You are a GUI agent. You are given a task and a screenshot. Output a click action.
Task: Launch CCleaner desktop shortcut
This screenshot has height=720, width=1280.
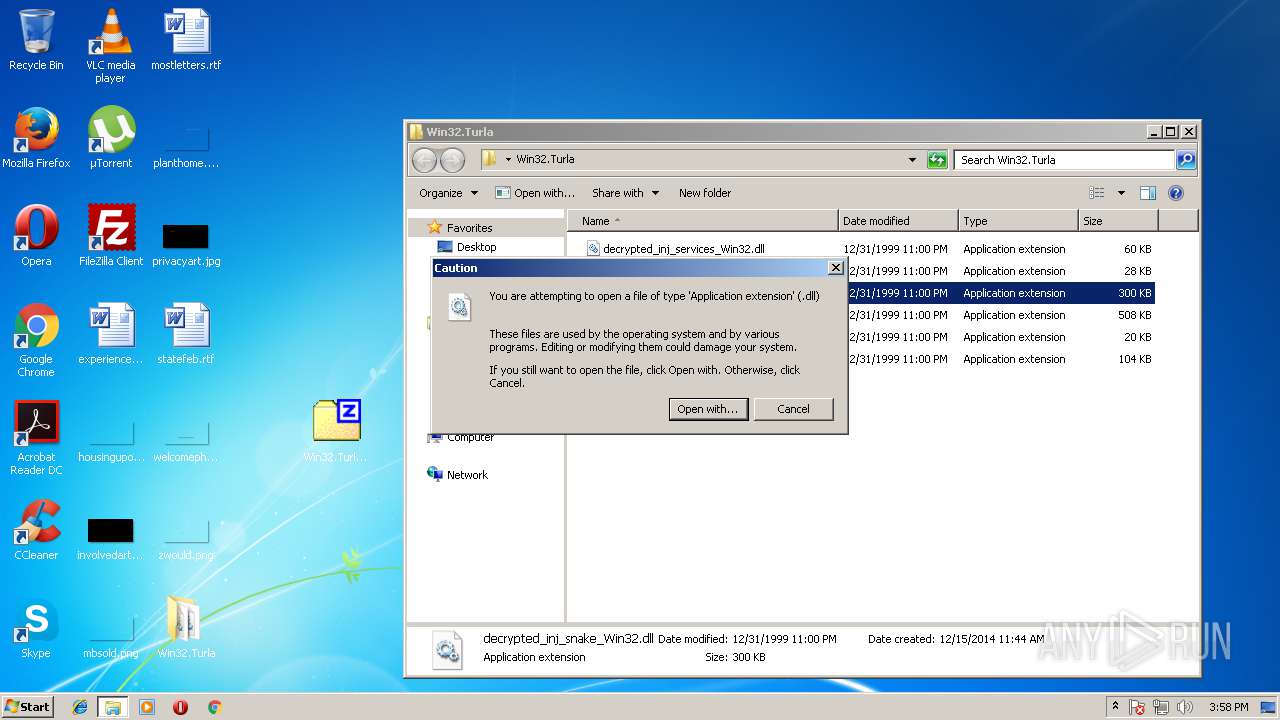click(x=36, y=530)
